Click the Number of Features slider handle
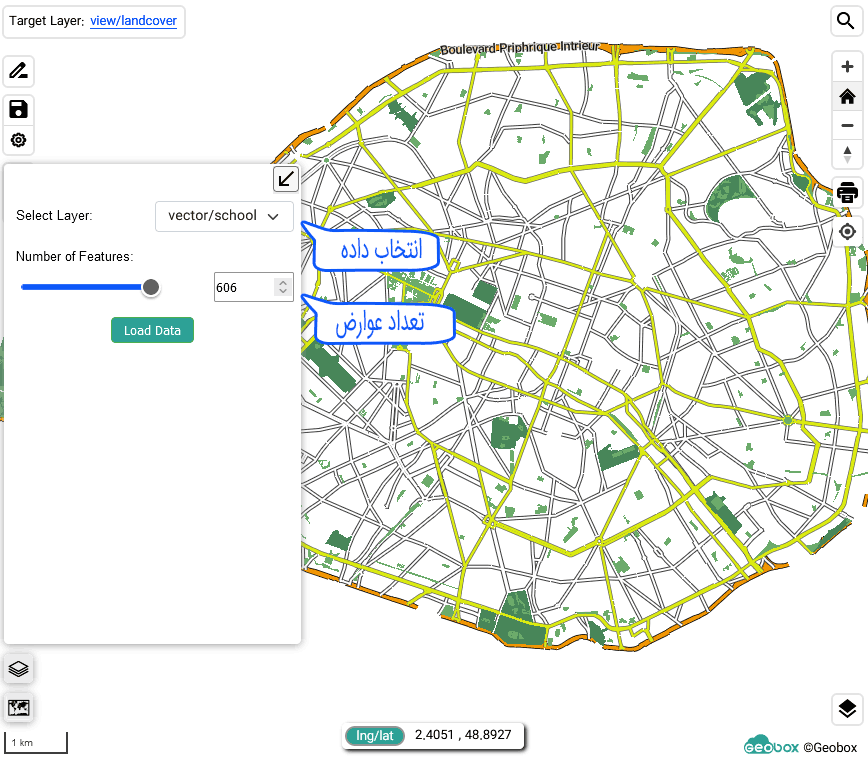This screenshot has width=868, height=759. (x=151, y=288)
